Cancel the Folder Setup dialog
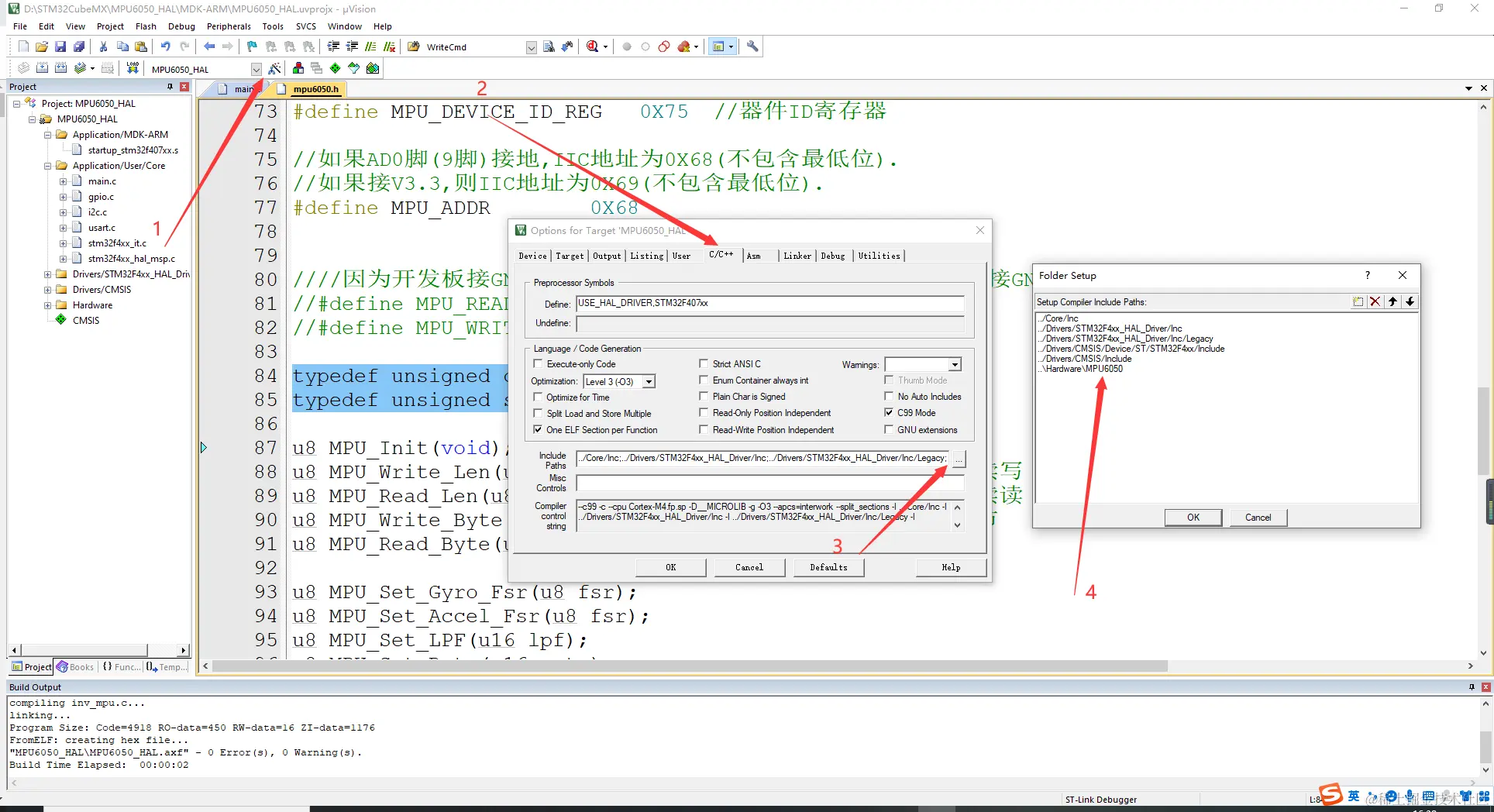The image size is (1494, 812). point(1258,518)
